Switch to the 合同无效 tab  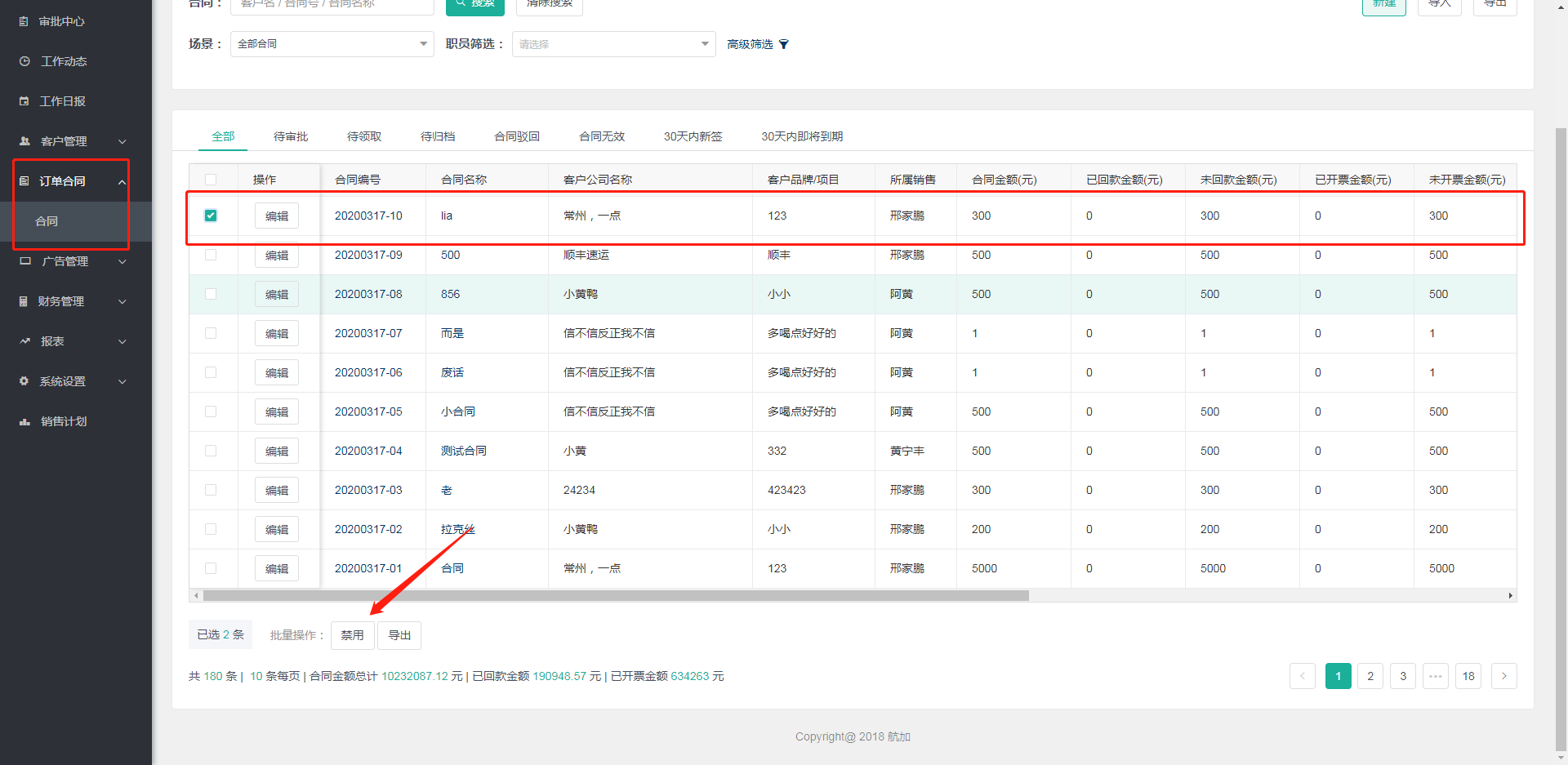pos(602,136)
